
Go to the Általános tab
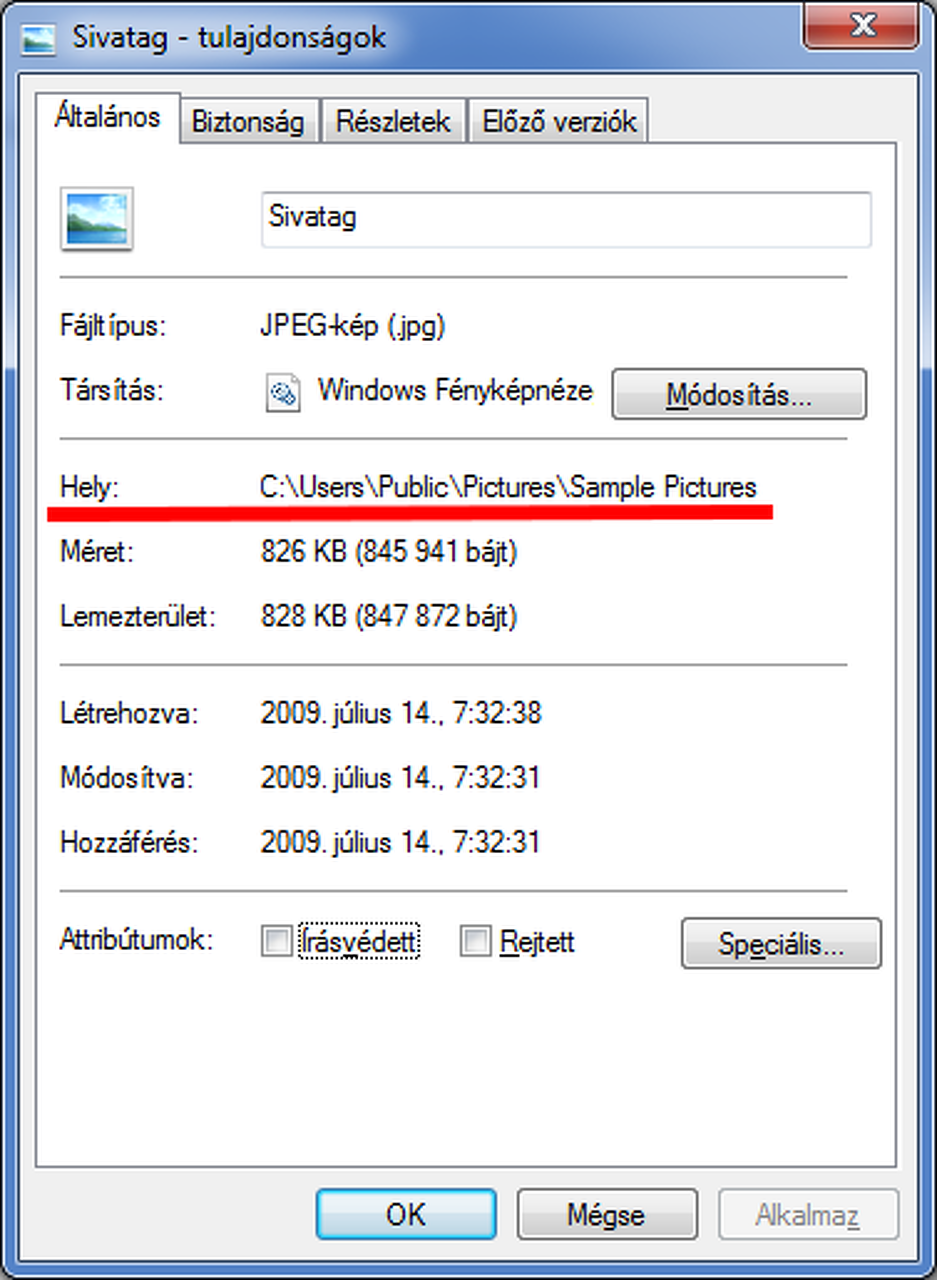coord(107,118)
